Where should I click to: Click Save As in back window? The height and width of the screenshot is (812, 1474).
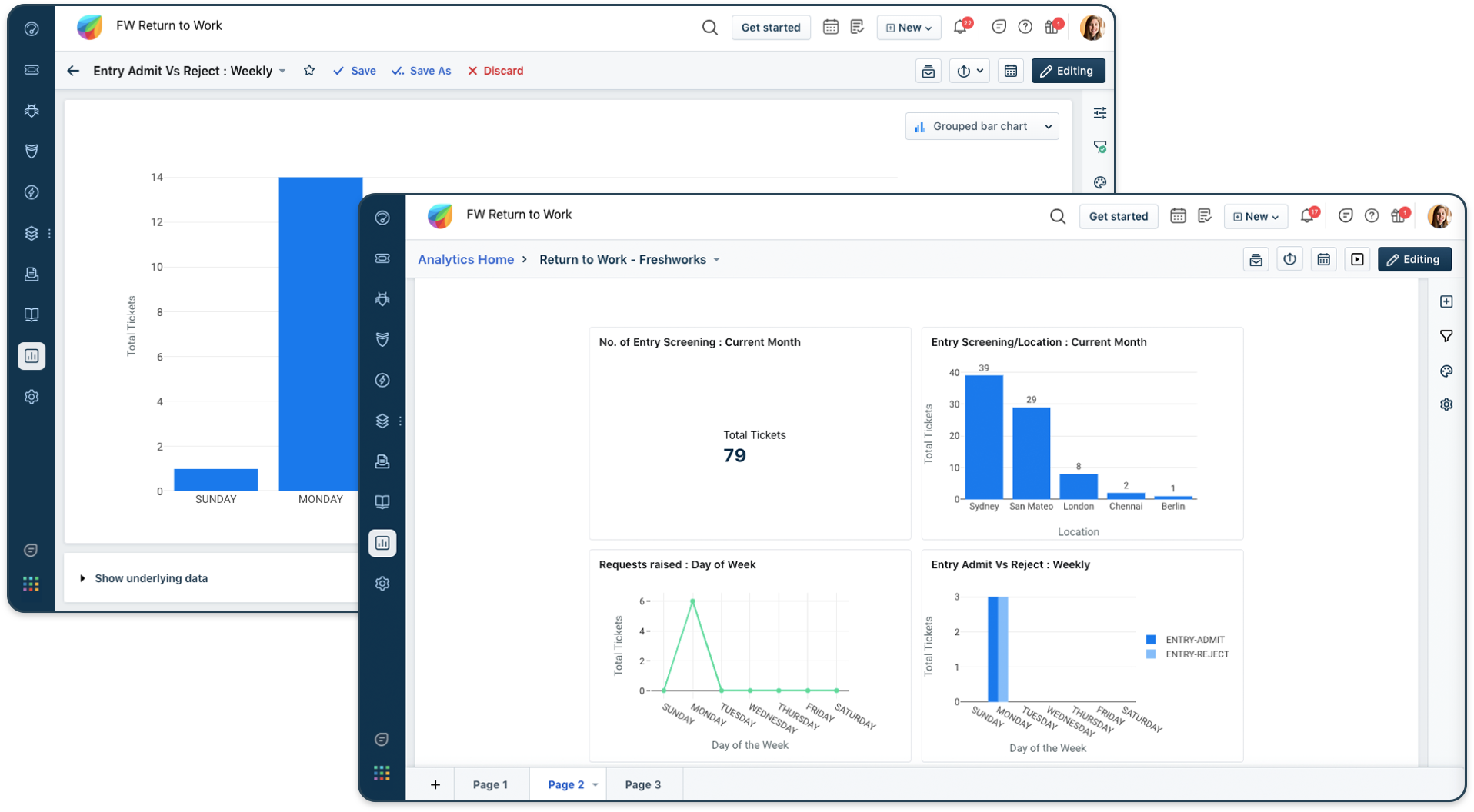click(422, 71)
